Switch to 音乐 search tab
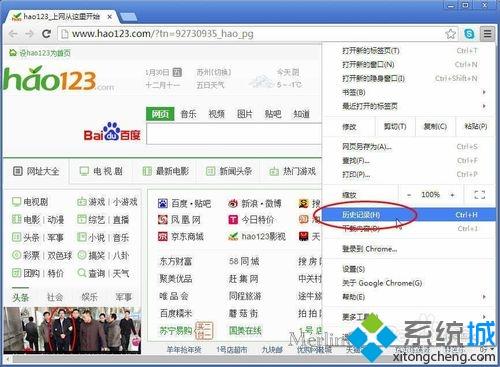This screenshot has width=500, height=367. click(x=188, y=114)
